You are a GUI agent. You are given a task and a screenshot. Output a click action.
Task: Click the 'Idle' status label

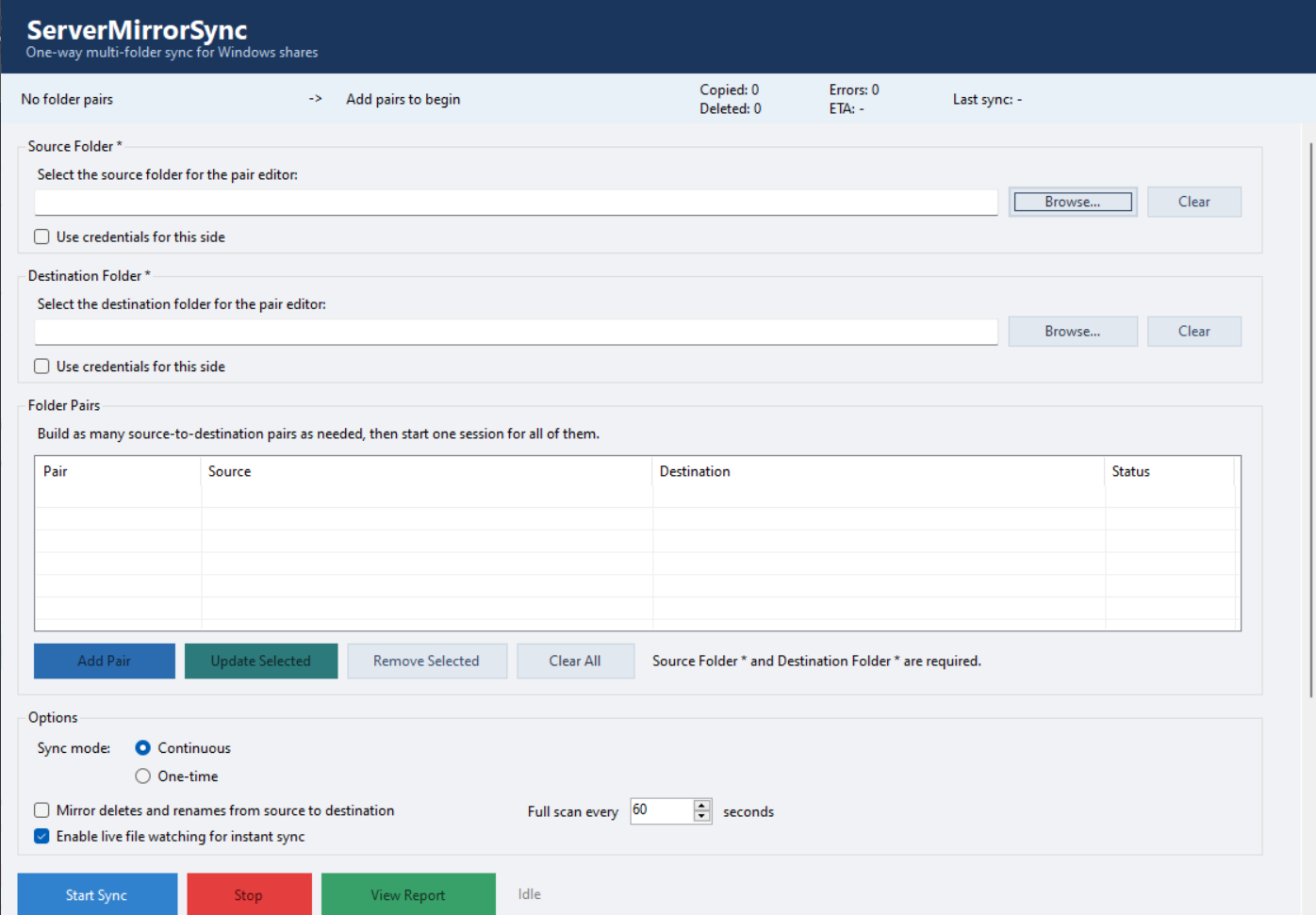coord(530,894)
